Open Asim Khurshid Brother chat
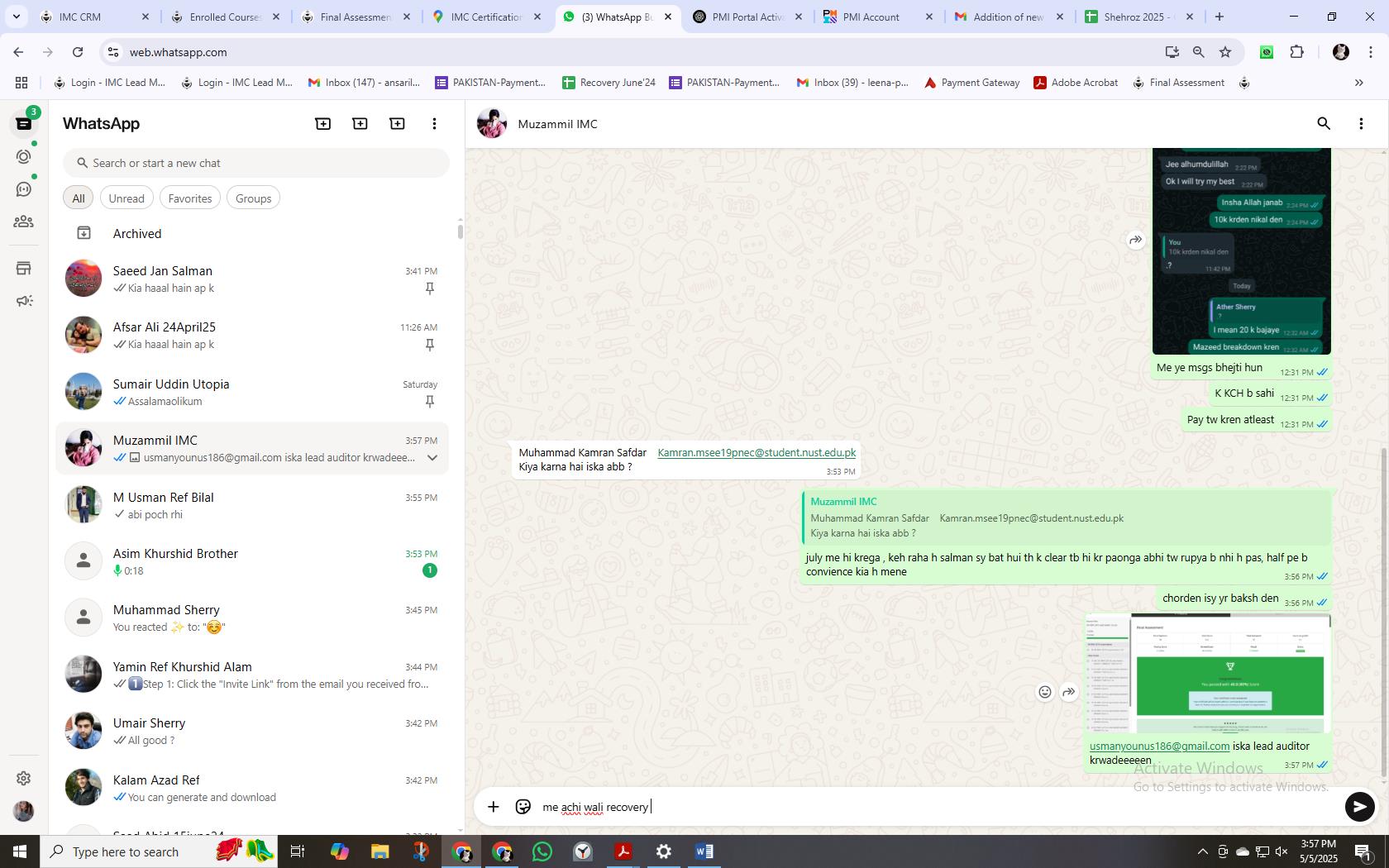This screenshot has height=868, width=1389. pos(252,561)
